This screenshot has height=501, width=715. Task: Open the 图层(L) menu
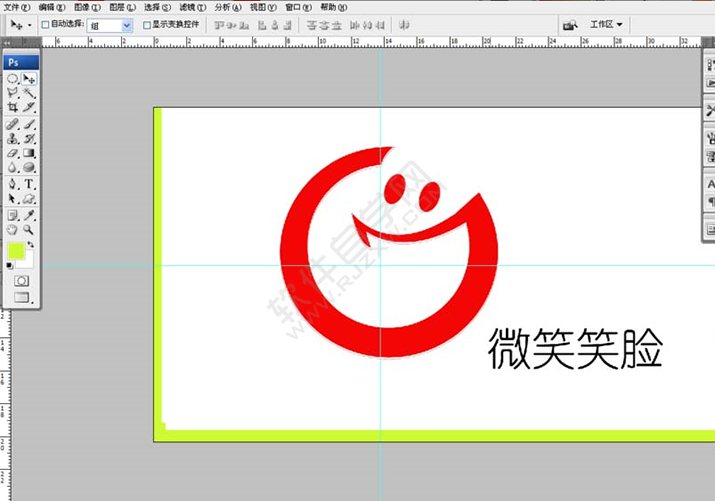tap(122, 7)
